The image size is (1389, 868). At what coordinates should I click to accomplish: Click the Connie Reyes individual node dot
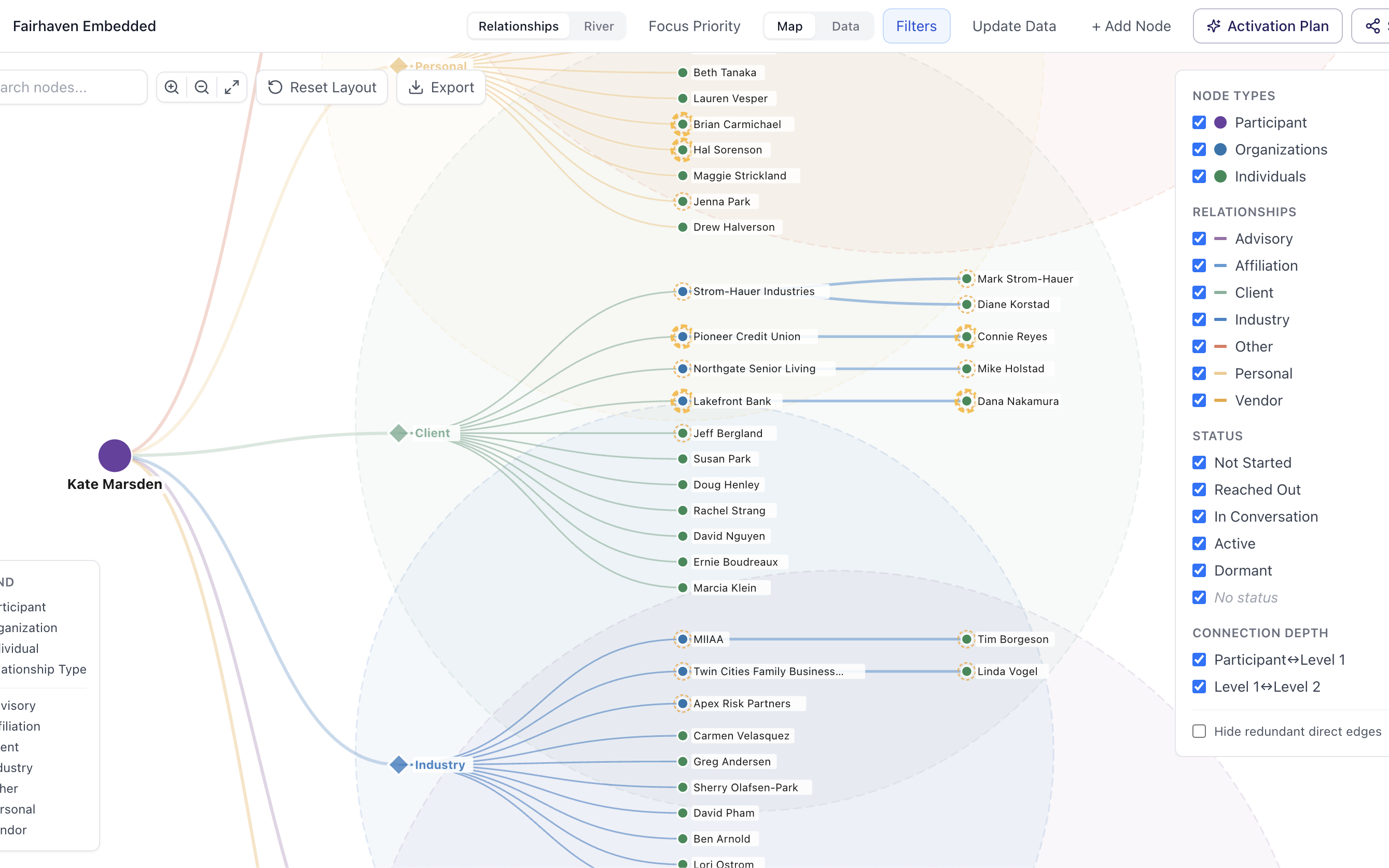966,337
